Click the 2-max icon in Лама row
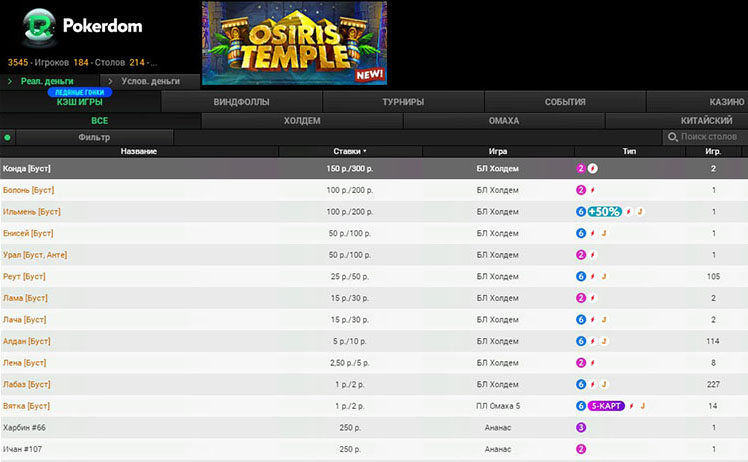 point(581,298)
